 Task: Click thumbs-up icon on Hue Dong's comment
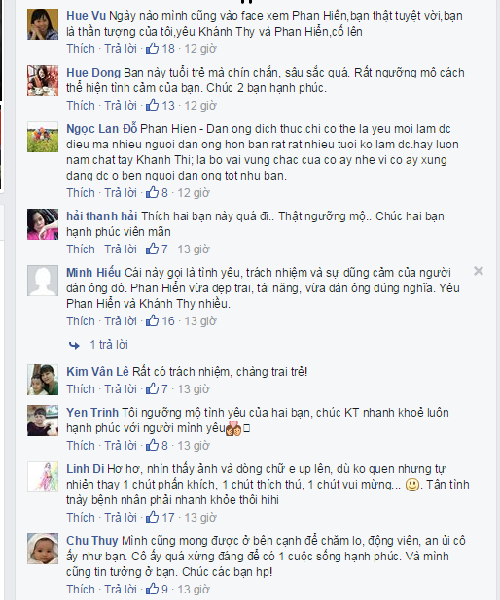(x=152, y=105)
